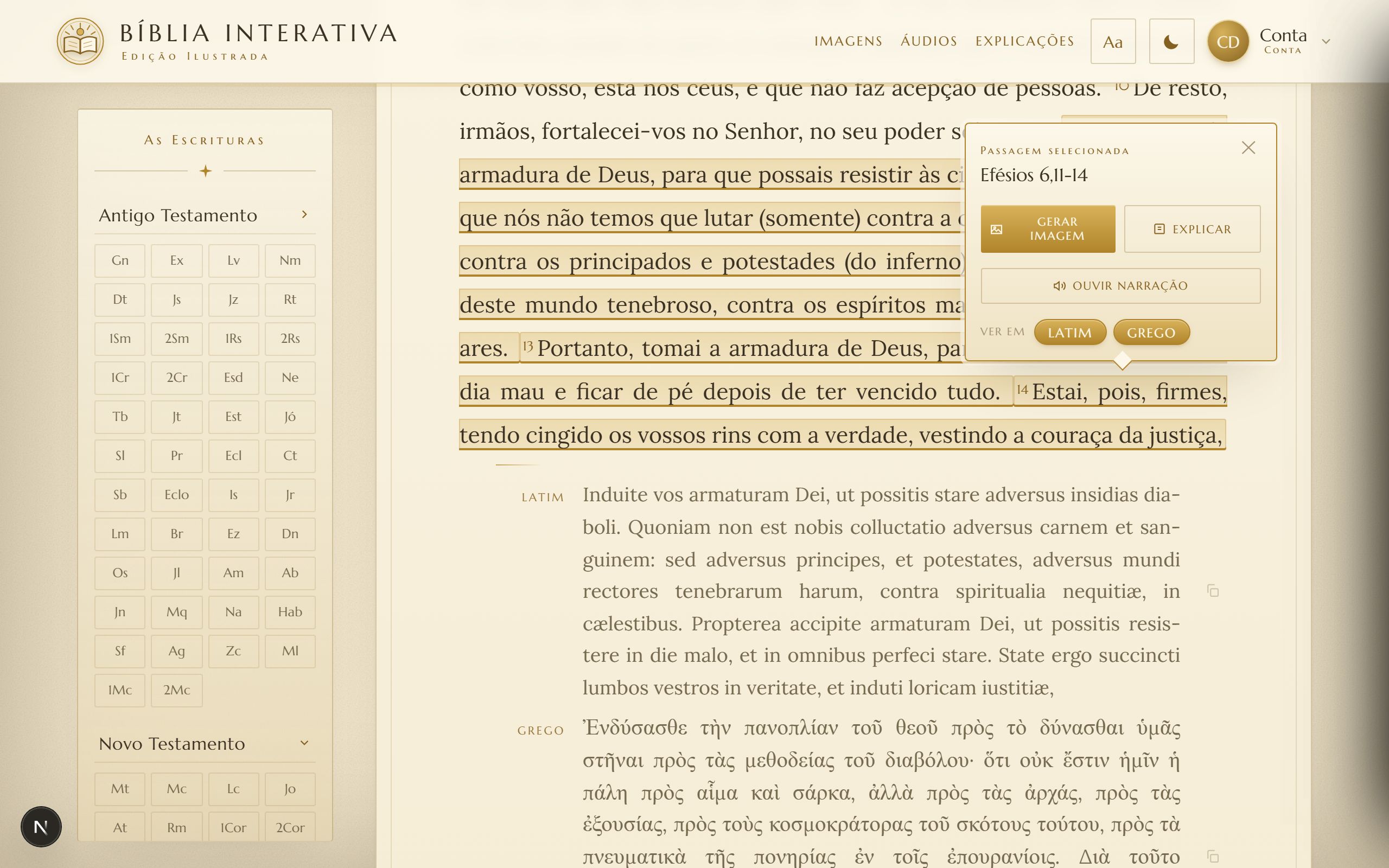Select the Os book
The width and height of the screenshot is (1389, 868).
click(x=120, y=573)
